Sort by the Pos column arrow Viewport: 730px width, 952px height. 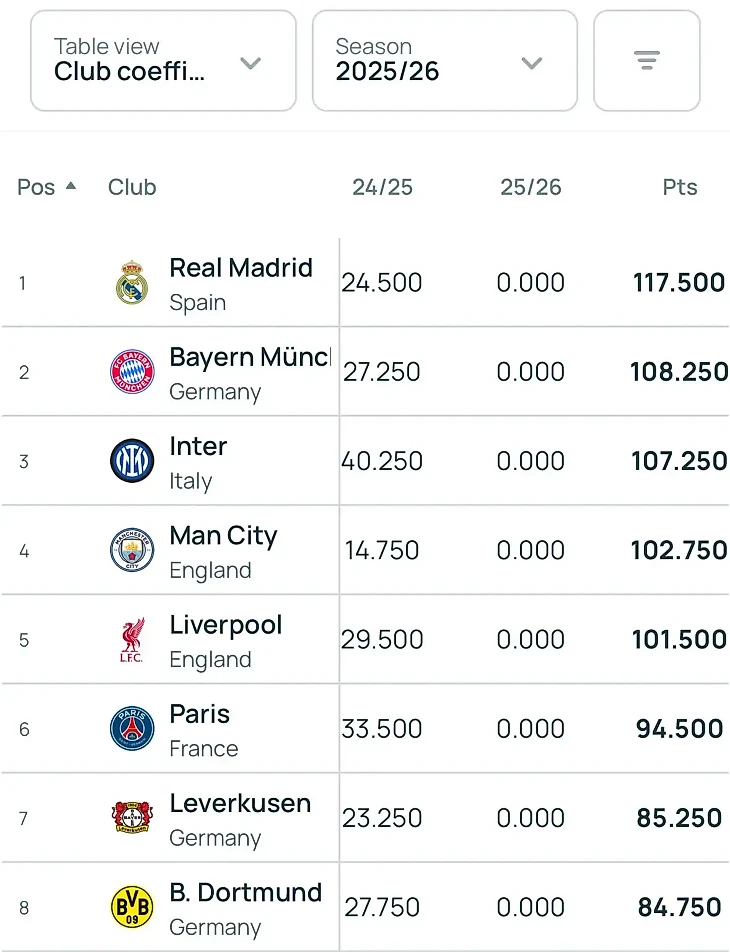pos(70,186)
